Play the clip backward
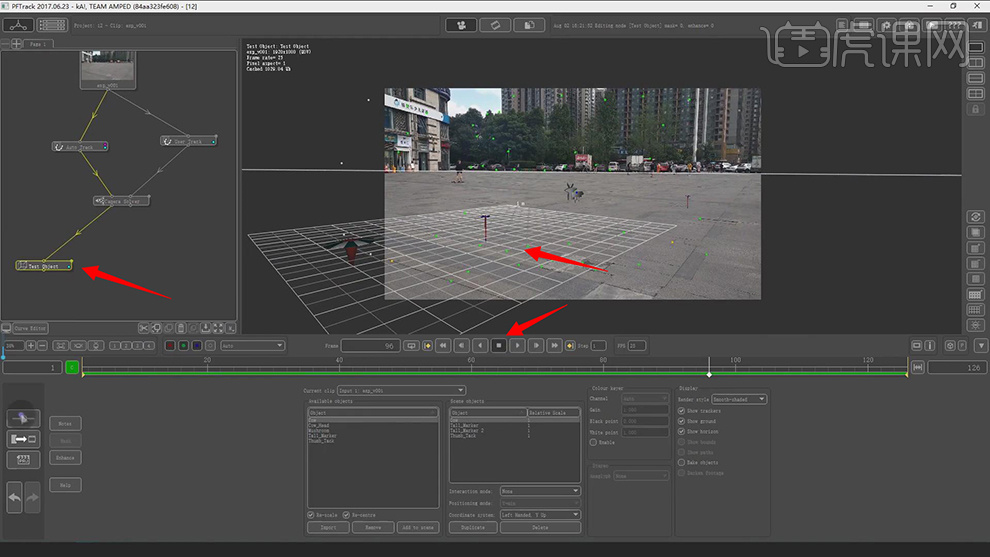 480,345
